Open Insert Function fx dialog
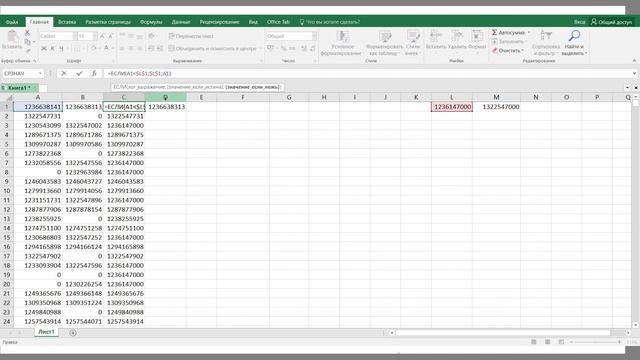The width and height of the screenshot is (640, 360). [x=94, y=73]
